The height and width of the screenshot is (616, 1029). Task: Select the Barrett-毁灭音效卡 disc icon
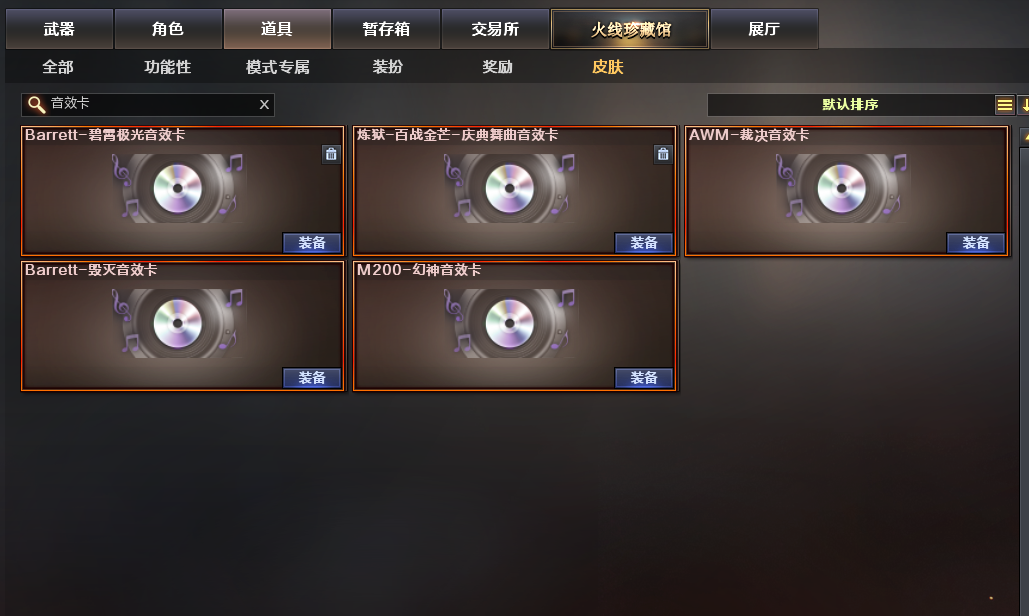(x=177, y=323)
